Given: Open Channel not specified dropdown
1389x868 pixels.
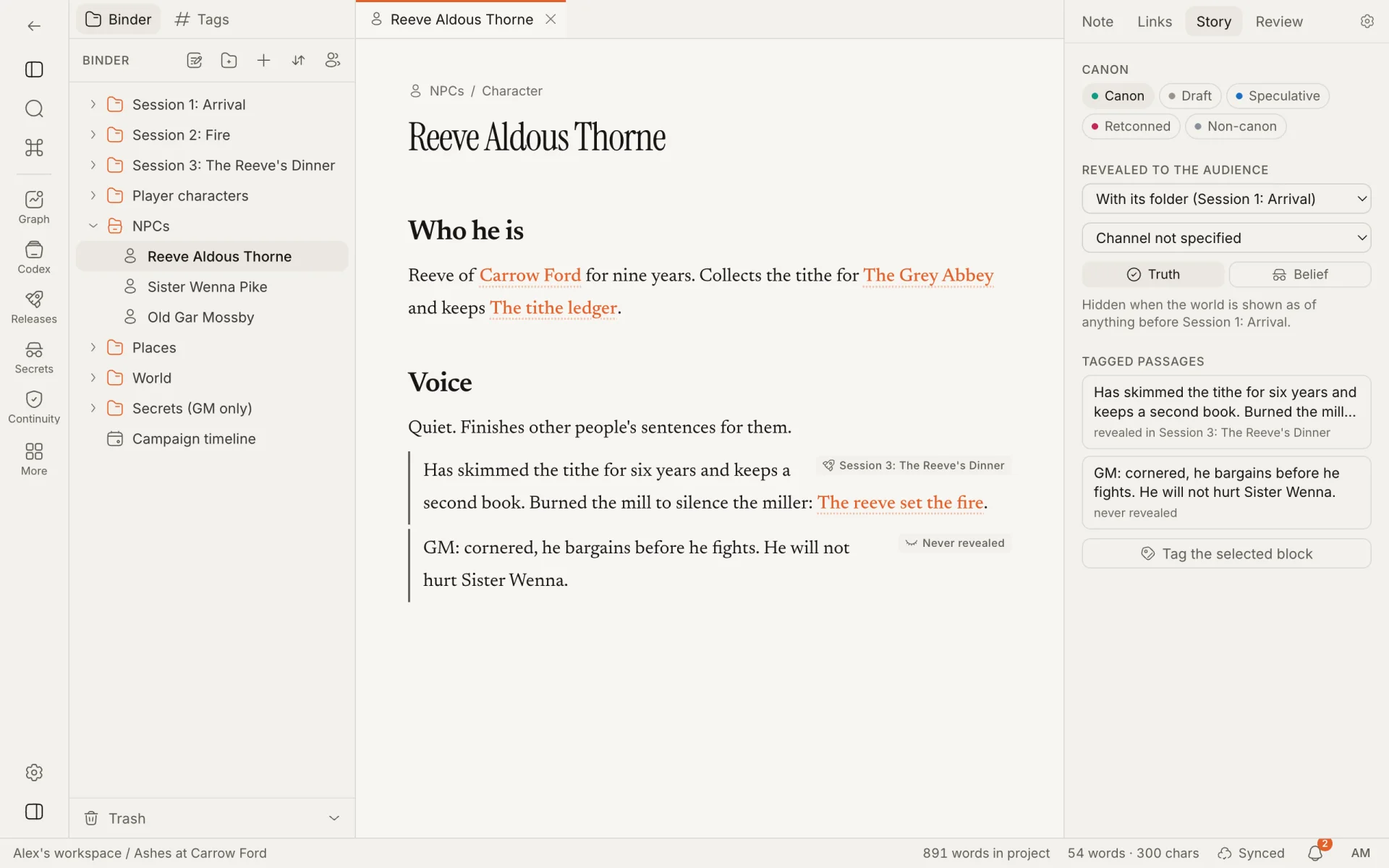Looking at the screenshot, I should tap(1226, 238).
